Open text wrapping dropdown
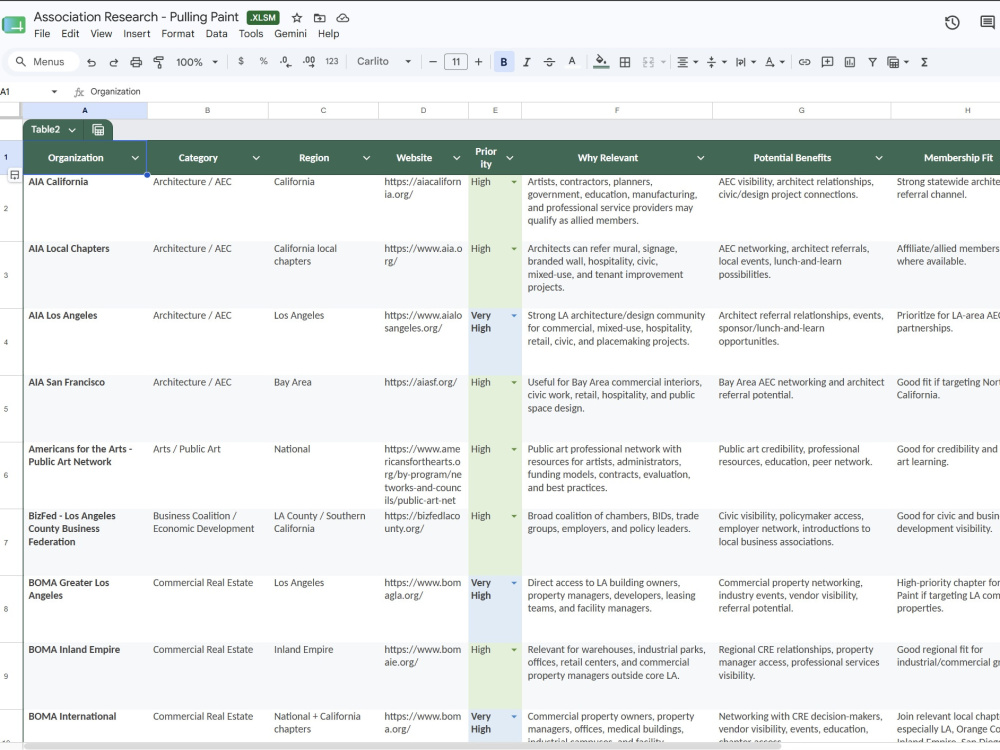The width and height of the screenshot is (1000, 750). (746, 62)
